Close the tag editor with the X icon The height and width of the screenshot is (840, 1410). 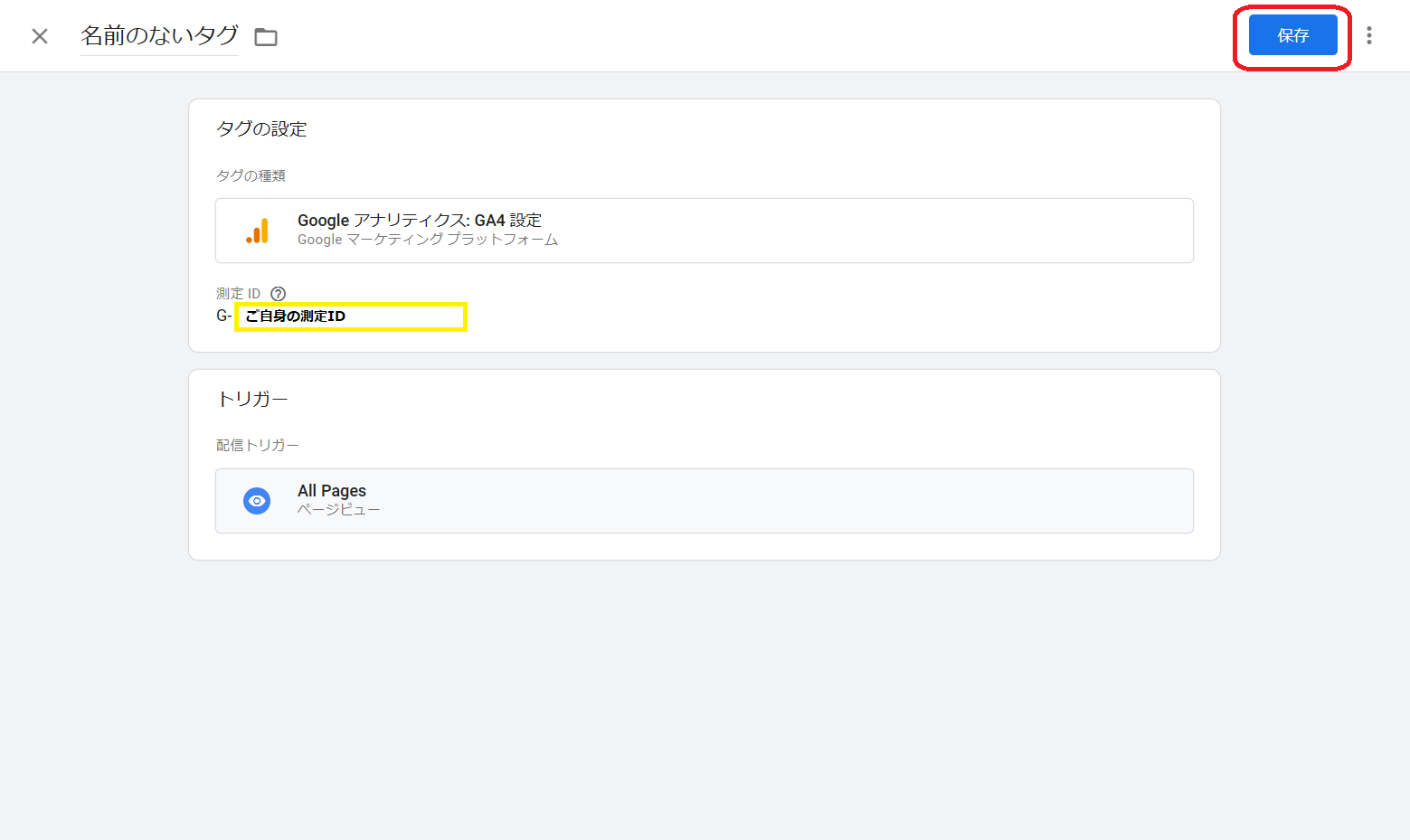[x=40, y=36]
